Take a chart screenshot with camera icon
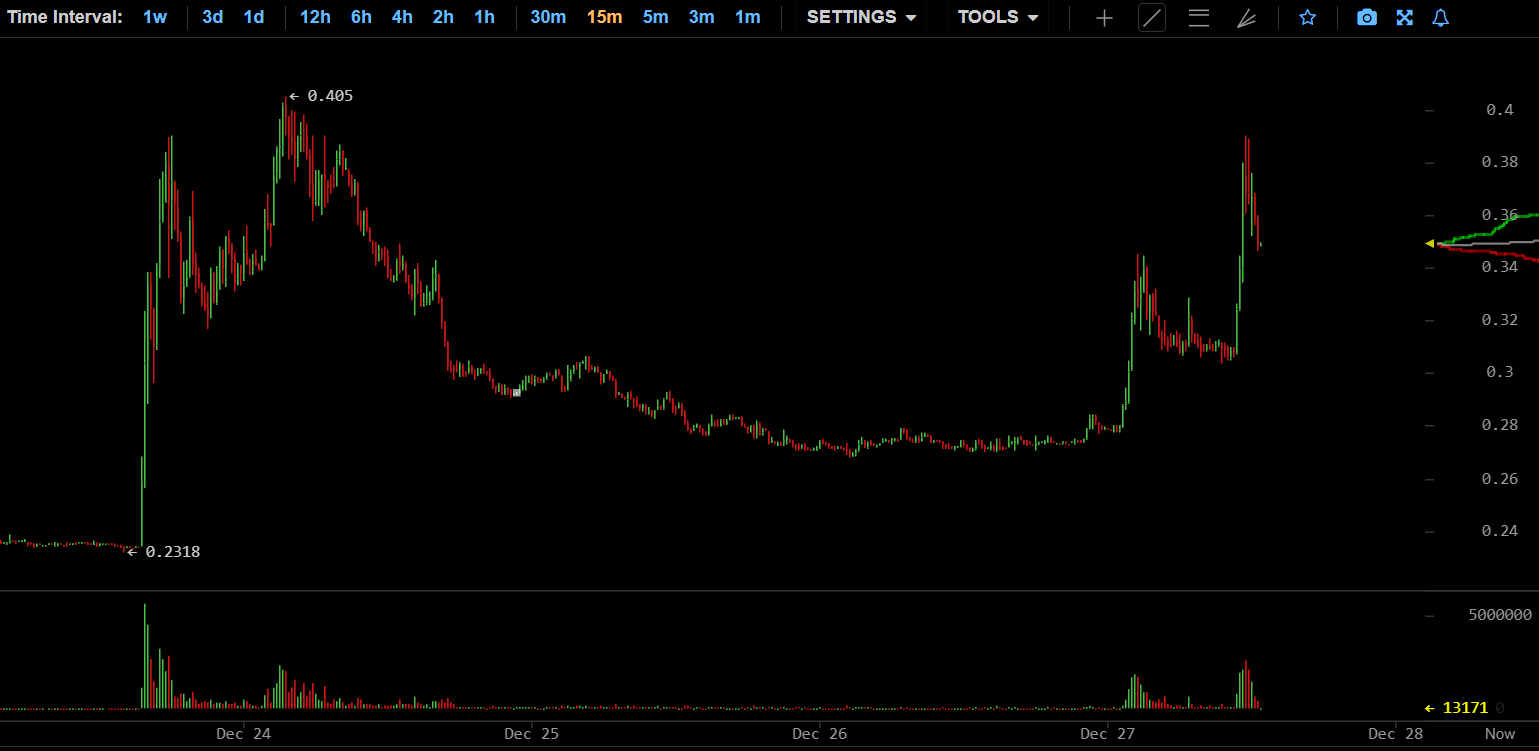 (x=1367, y=18)
